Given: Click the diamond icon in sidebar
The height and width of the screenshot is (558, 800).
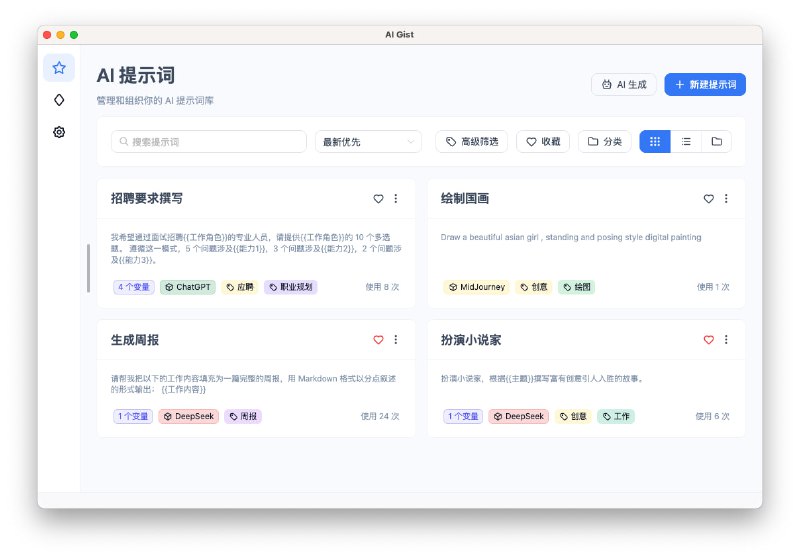Looking at the screenshot, I should click(59, 100).
